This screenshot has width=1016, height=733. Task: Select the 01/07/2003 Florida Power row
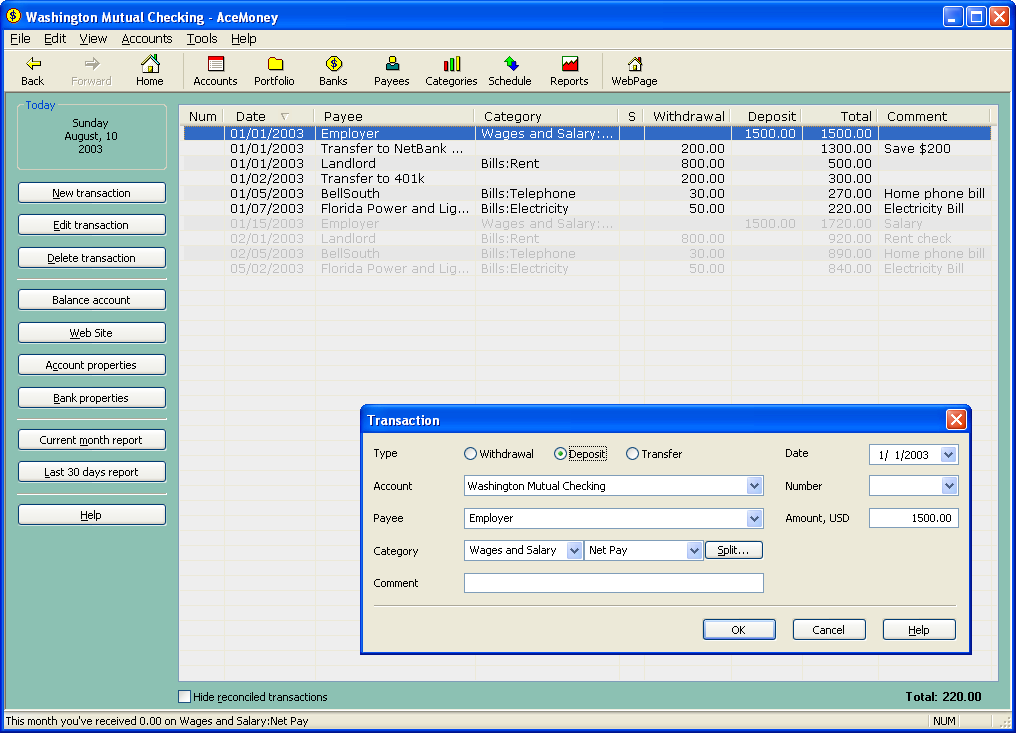[587, 208]
